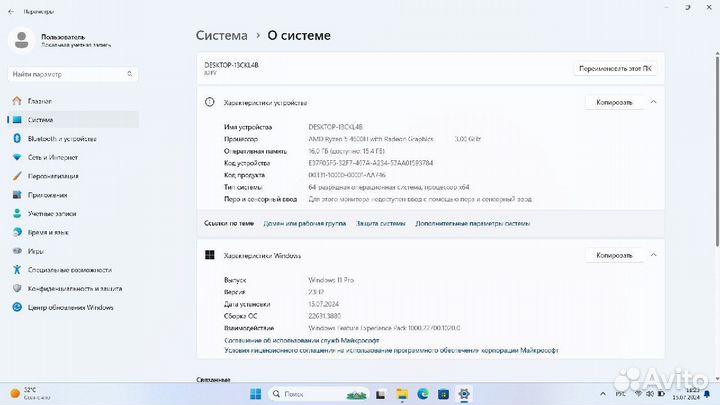
Task: Open Конфиденциальность и защита shield icon
Action: pyautogui.click(x=17, y=288)
